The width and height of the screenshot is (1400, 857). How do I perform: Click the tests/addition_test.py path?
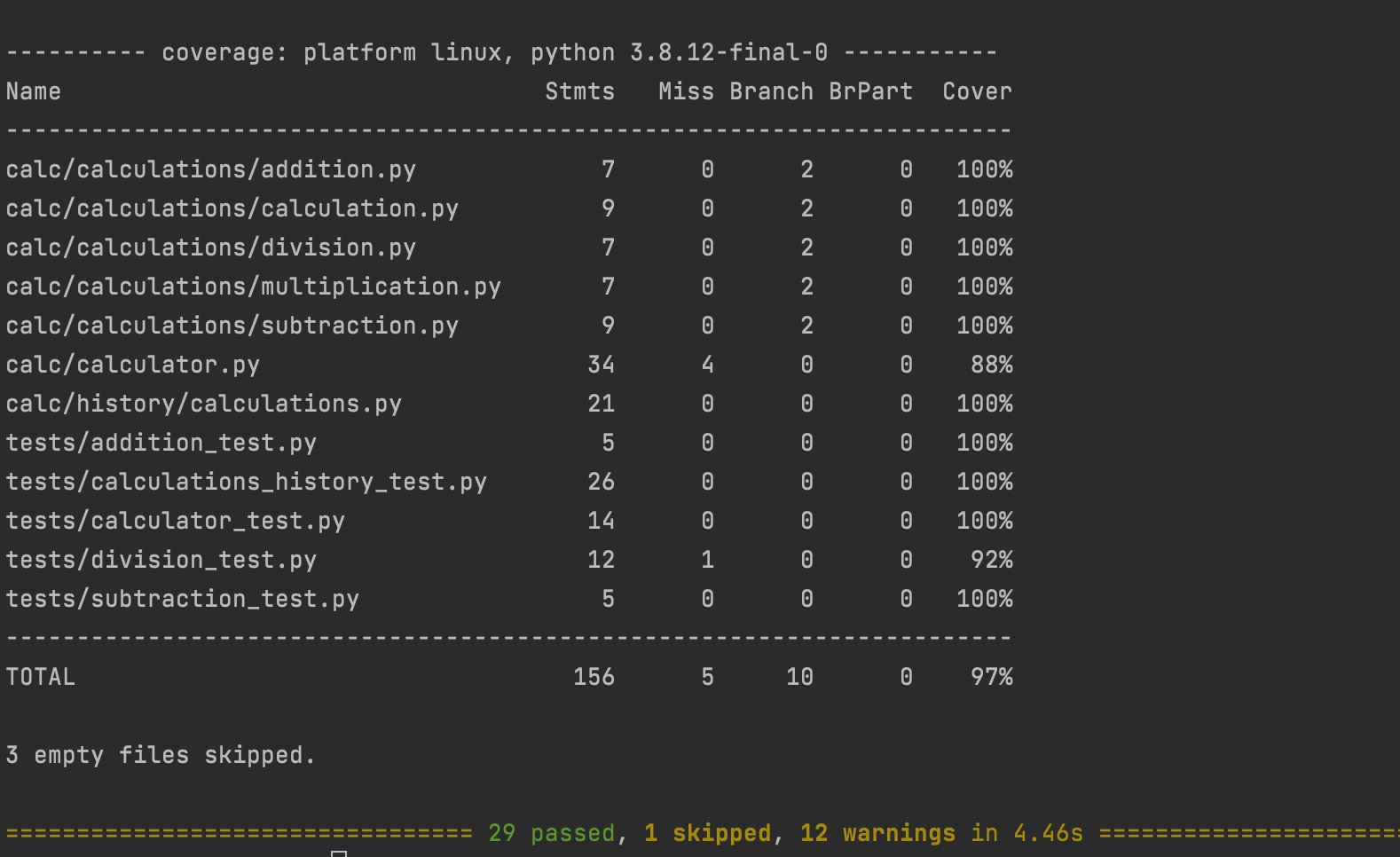click(161, 442)
